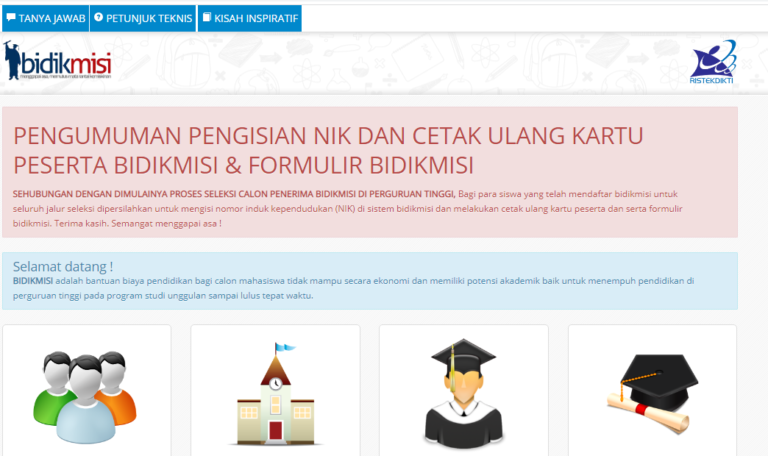Screen dimensions: 768x456
Task: Click the graduate silhouette in the bidikmisi logo
Action: [x=12, y=61]
